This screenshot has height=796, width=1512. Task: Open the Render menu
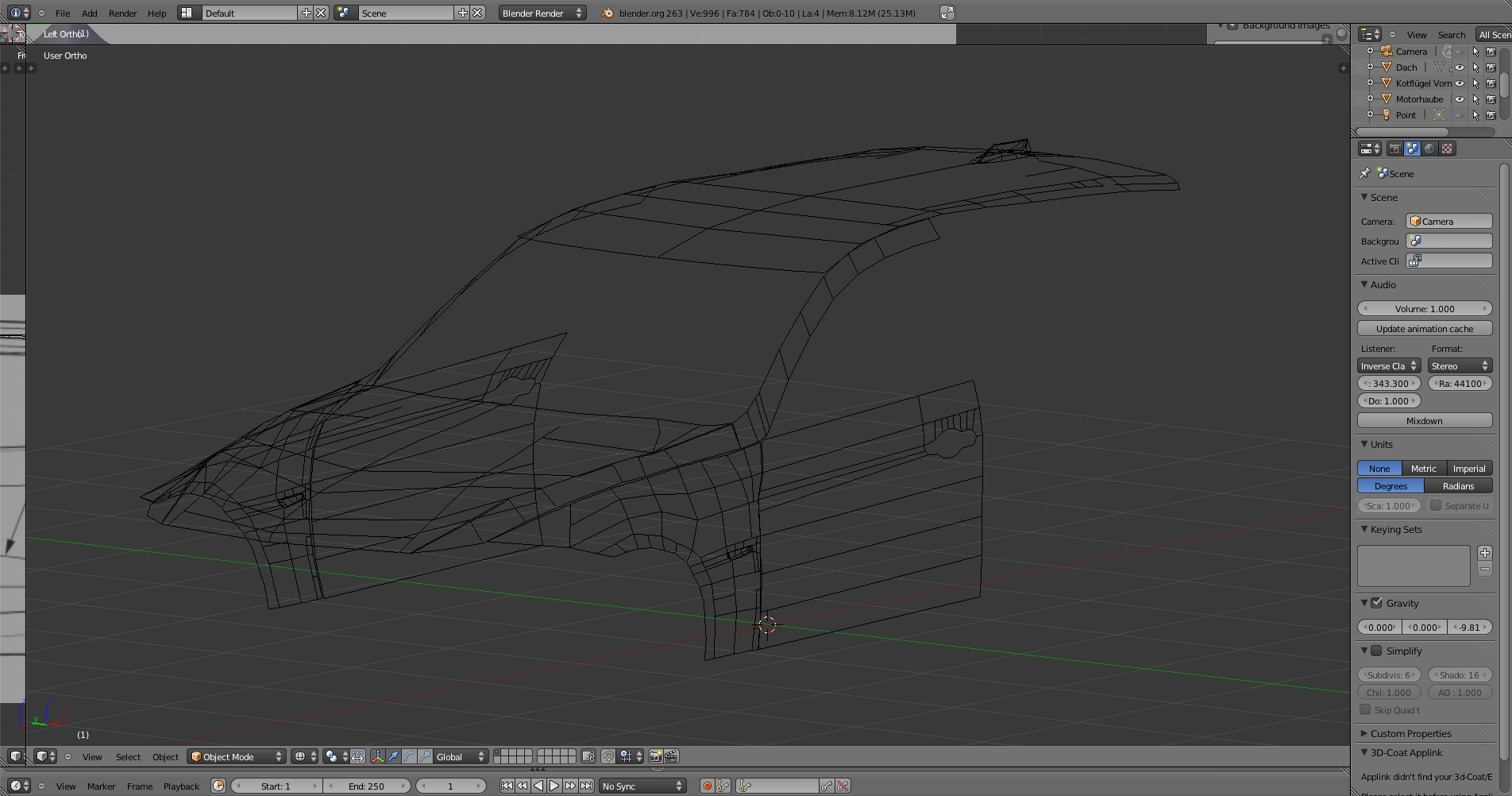tap(123, 14)
